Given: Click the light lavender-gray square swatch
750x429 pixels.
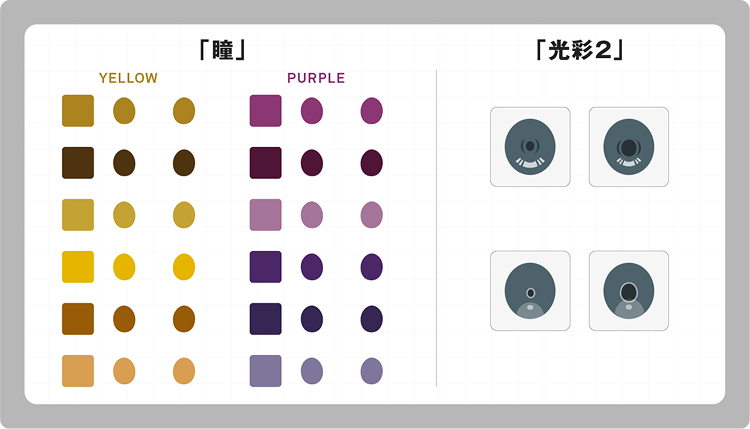Looking at the screenshot, I should [x=265, y=371].
